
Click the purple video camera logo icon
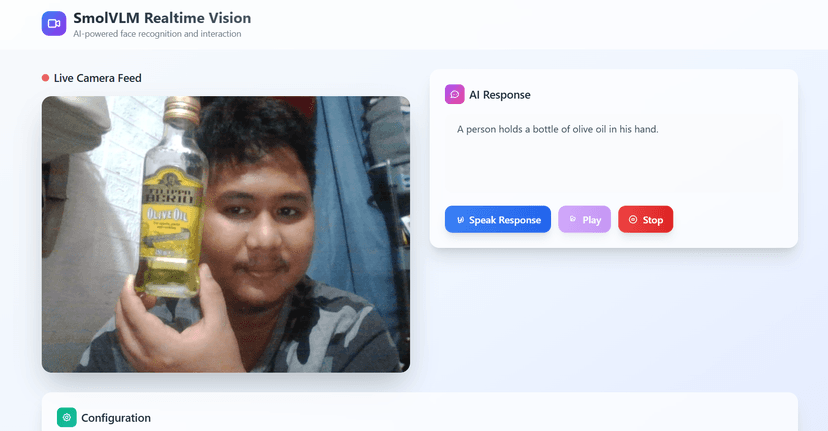tap(54, 23)
